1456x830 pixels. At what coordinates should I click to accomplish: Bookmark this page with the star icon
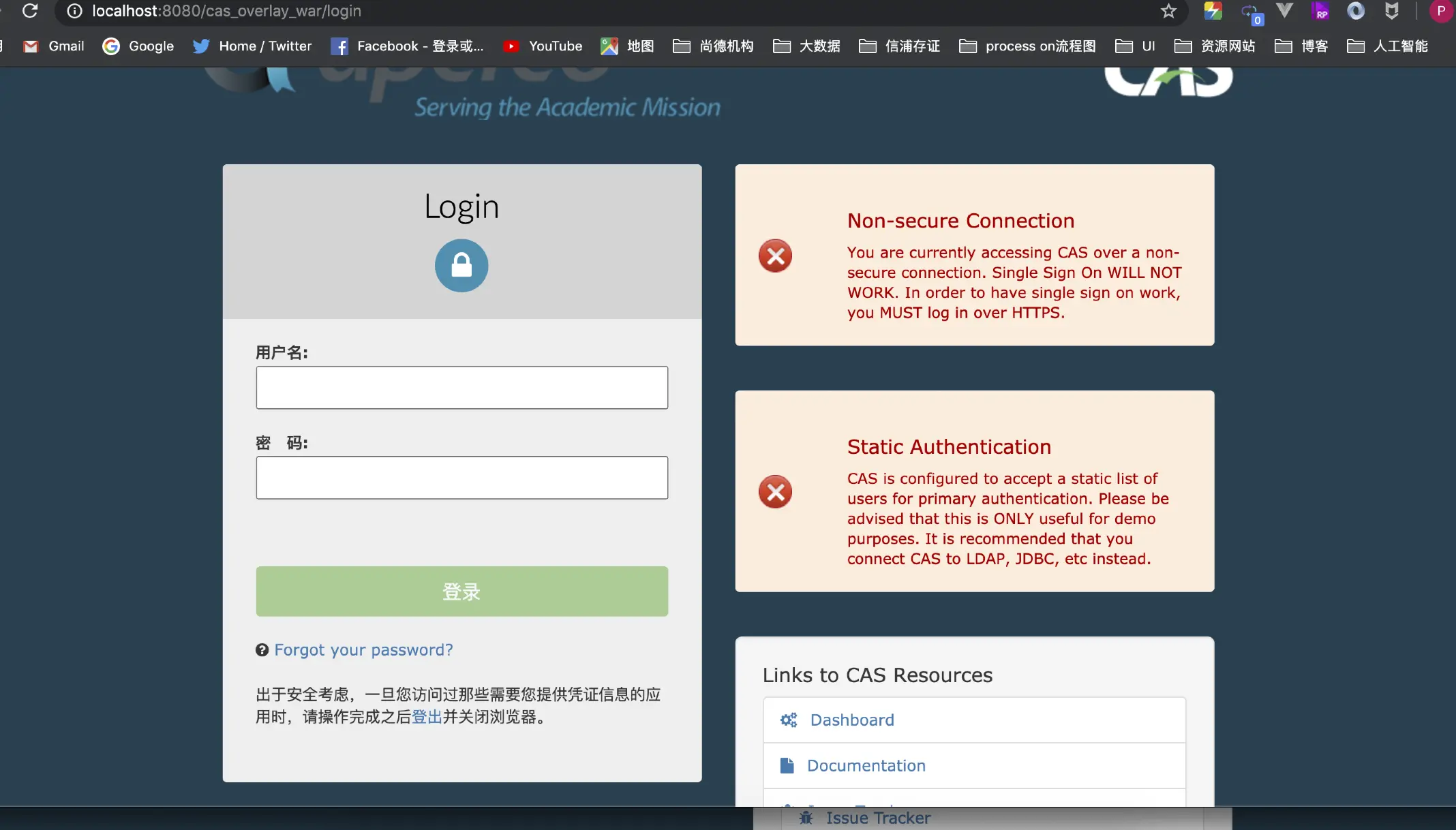click(1168, 11)
